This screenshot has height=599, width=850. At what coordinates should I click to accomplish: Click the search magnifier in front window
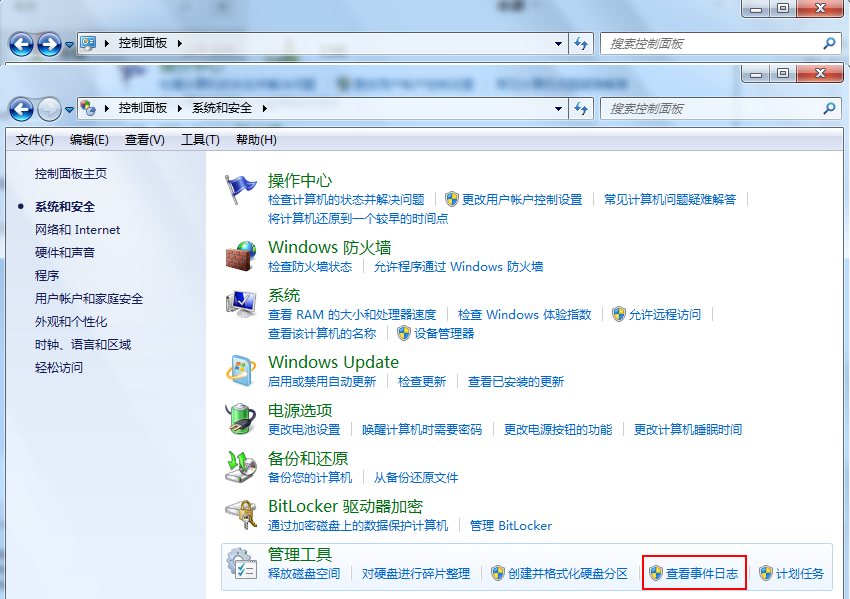tap(829, 108)
